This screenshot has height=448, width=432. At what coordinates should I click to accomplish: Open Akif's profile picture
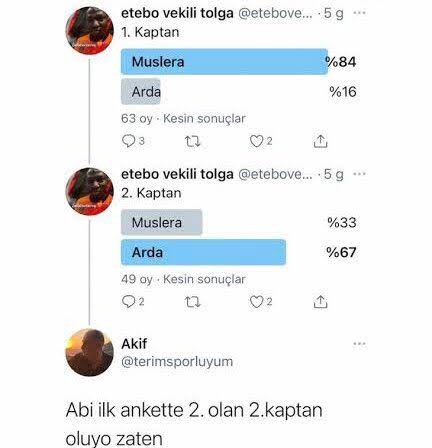[x=89, y=352]
